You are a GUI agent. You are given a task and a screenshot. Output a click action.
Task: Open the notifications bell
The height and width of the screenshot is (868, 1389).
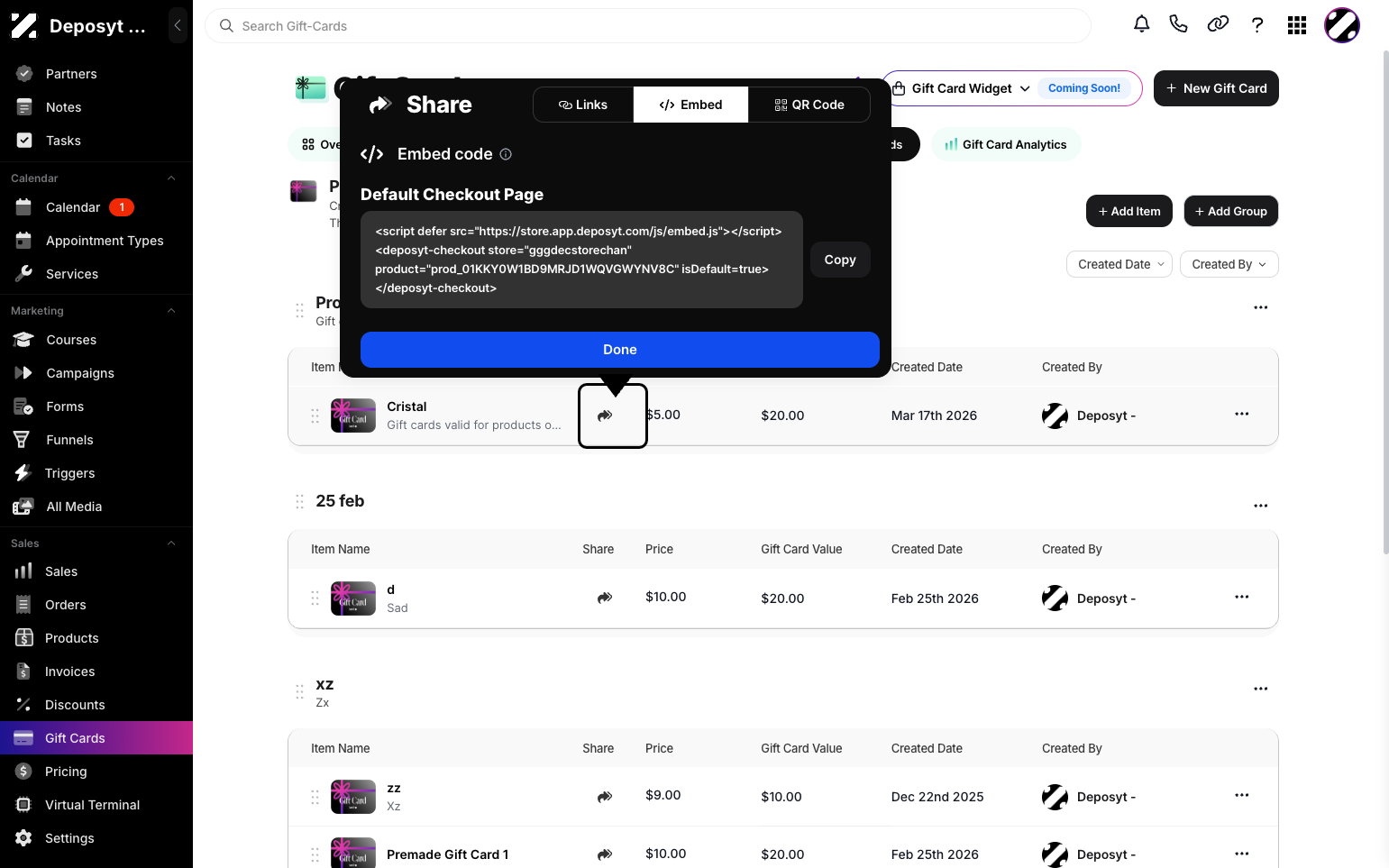1141,24
